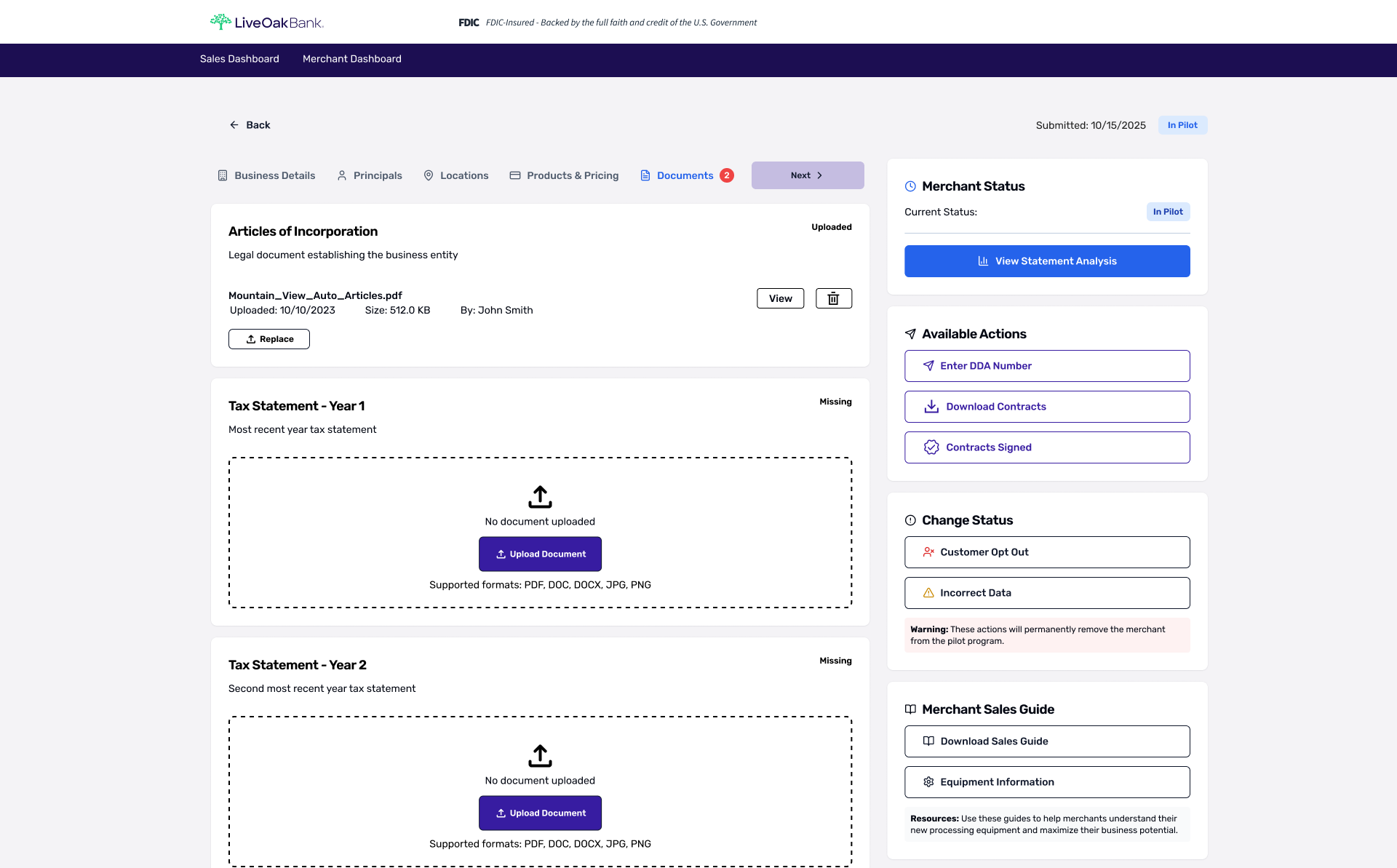This screenshot has width=1397, height=868.
Task: Open Sales Dashboard in navigation bar
Action: point(239,59)
